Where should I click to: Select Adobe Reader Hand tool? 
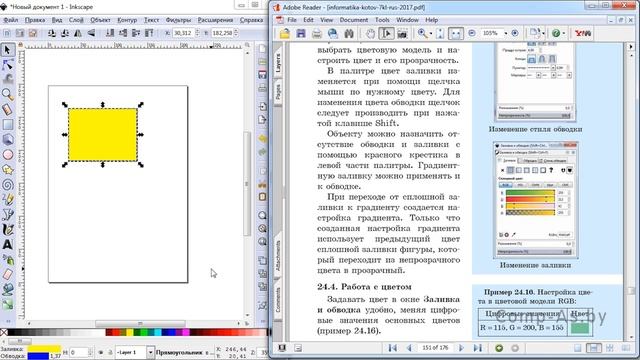tap(370, 33)
